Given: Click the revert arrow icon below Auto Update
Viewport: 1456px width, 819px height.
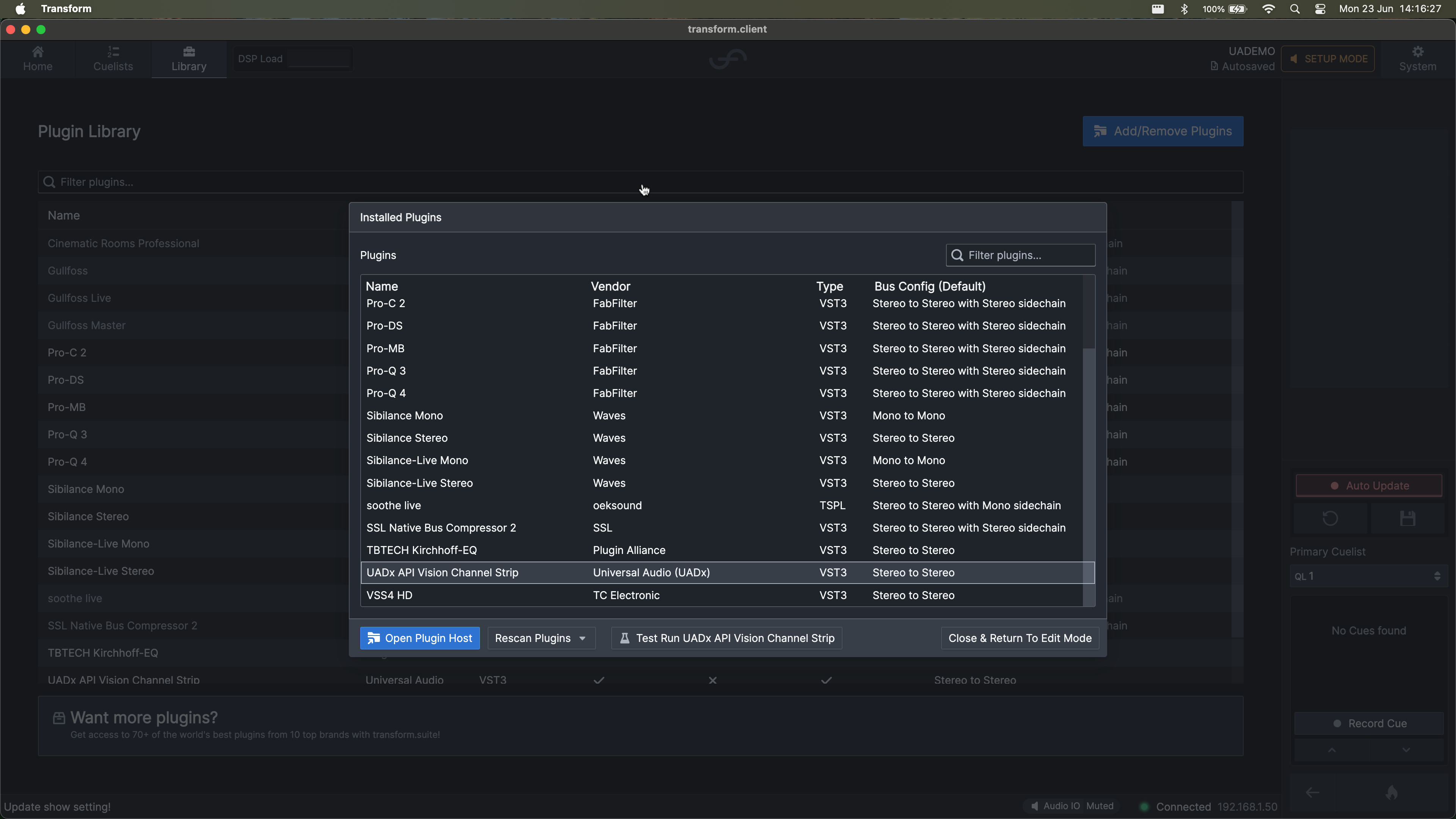Looking at the screenshot, I should [1330, 518].
